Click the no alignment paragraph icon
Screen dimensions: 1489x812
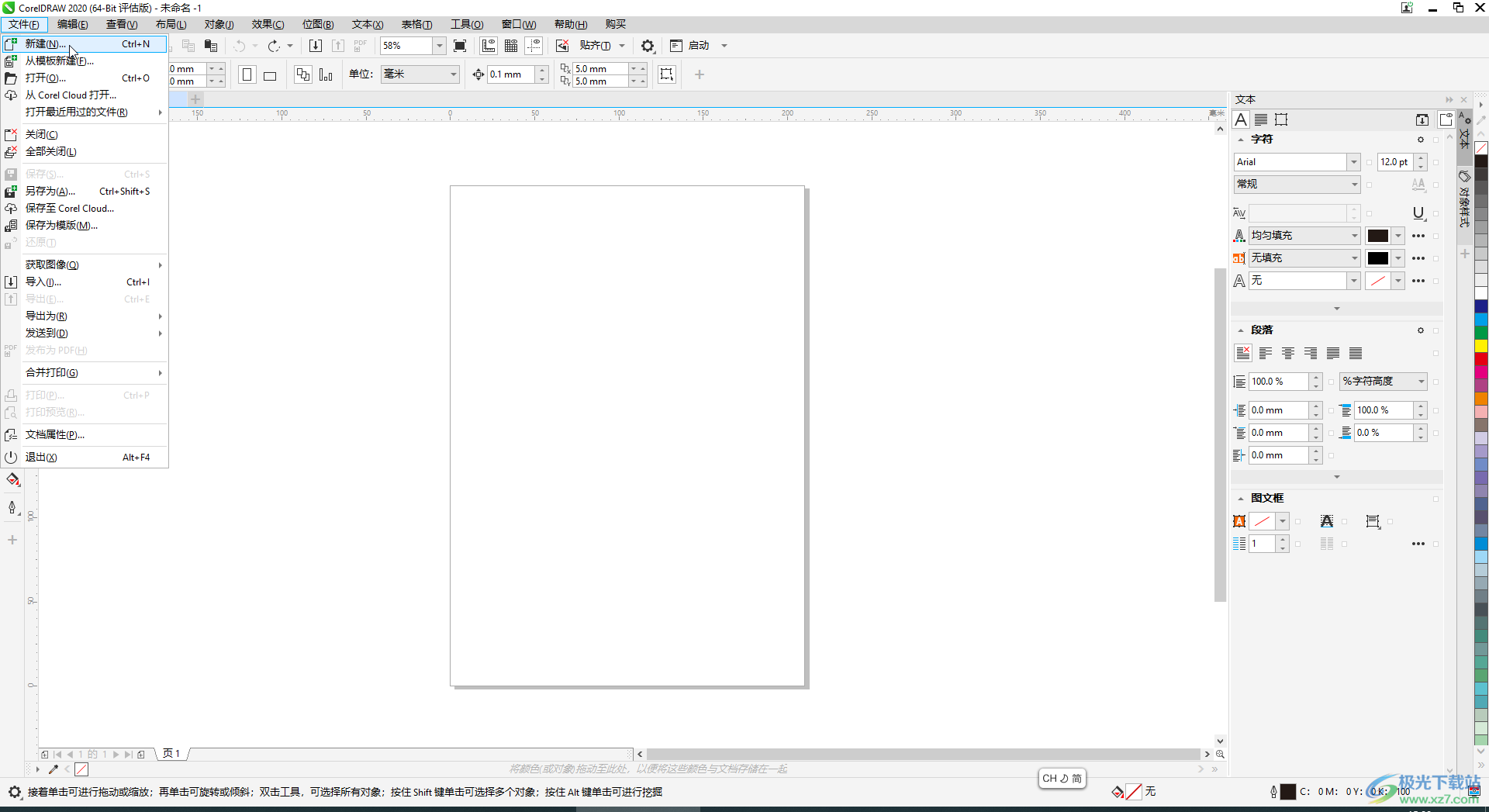click(1243, 353)
